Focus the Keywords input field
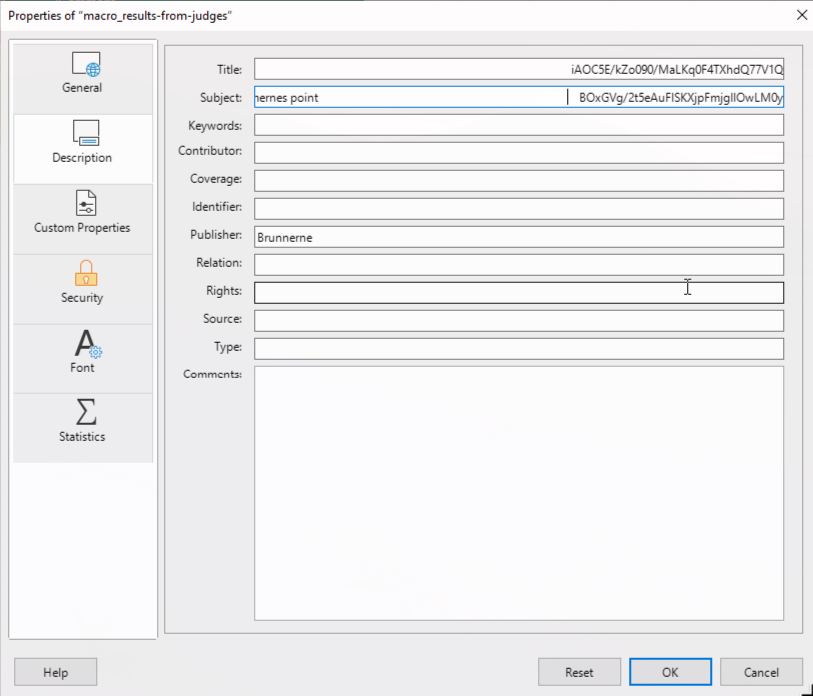 [518, 125]
